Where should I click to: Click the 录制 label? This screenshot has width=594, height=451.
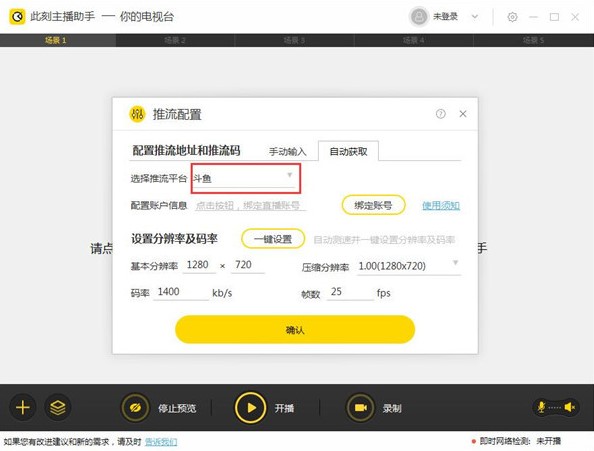point(392,408)
